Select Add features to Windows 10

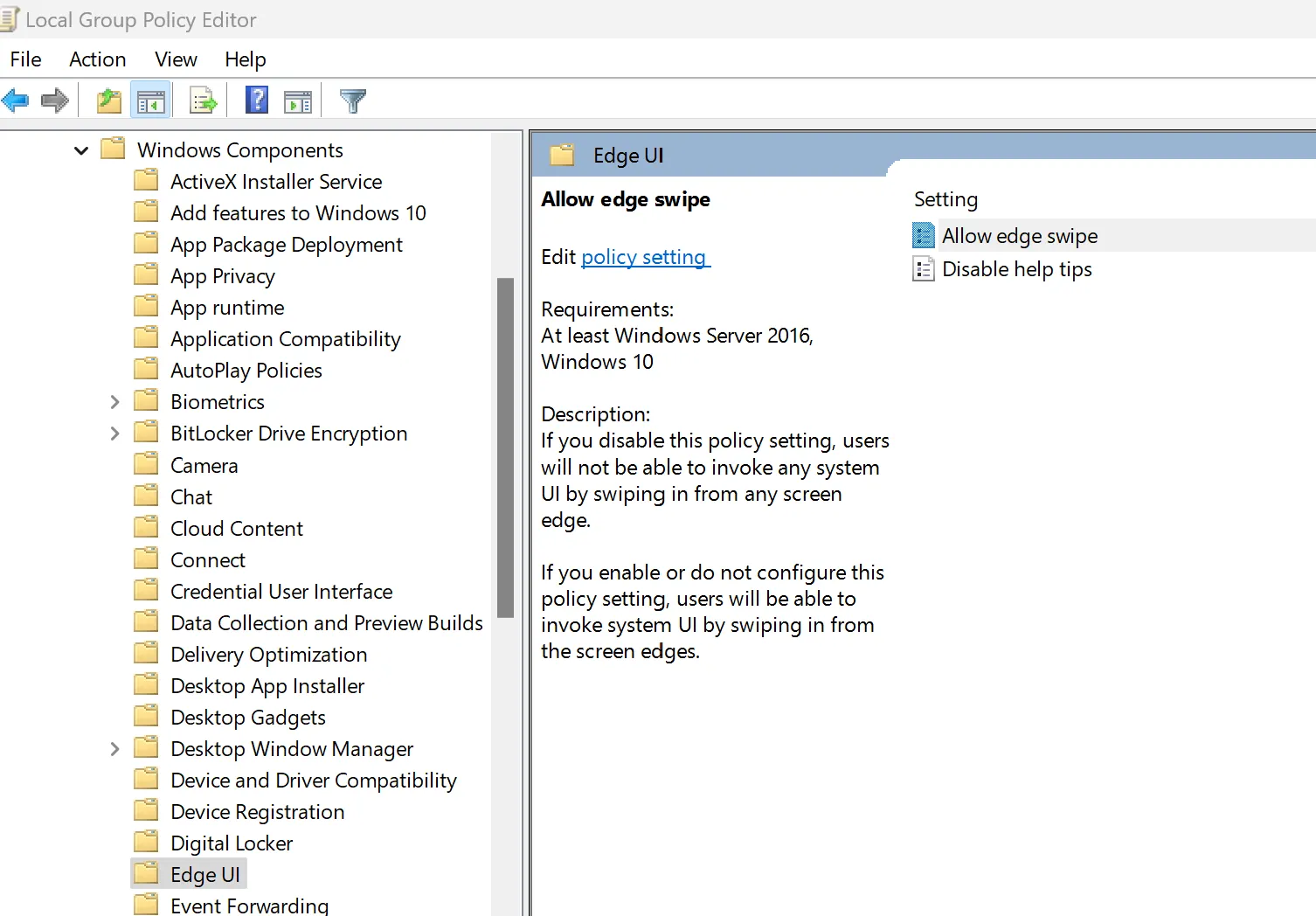298,213
